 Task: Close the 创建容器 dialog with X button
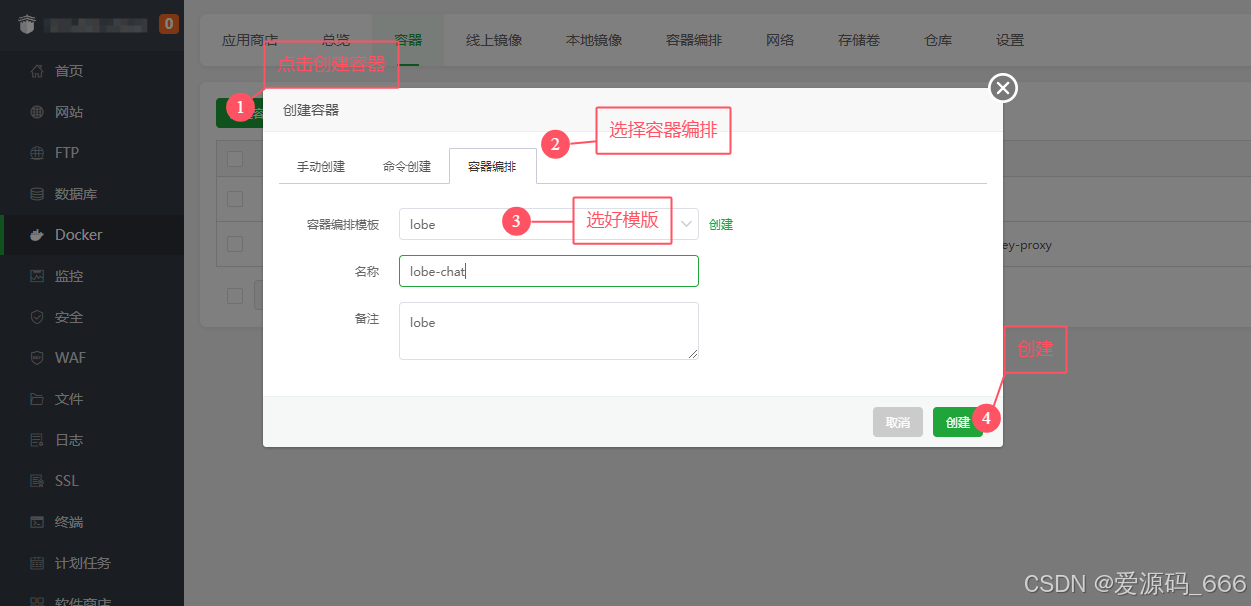(x=1003, y=89)
